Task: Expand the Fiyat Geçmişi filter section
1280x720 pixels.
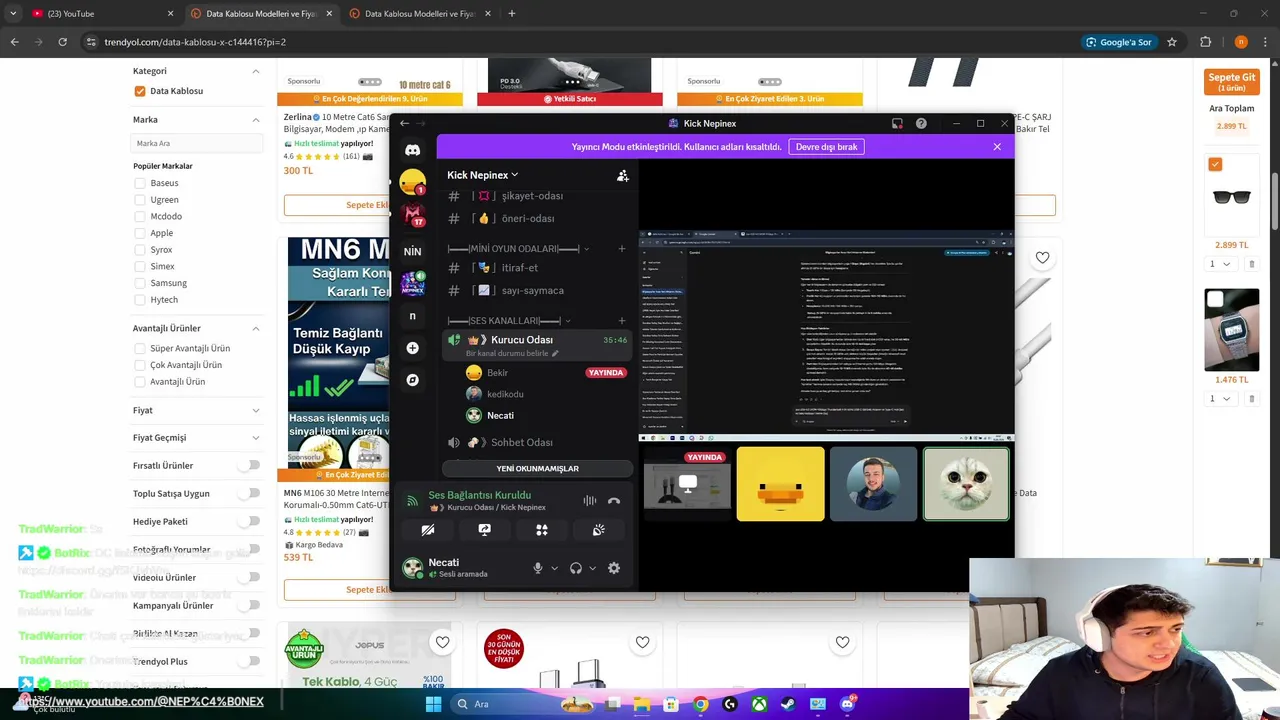Action: pyautogui.click(x=255, y=438)
